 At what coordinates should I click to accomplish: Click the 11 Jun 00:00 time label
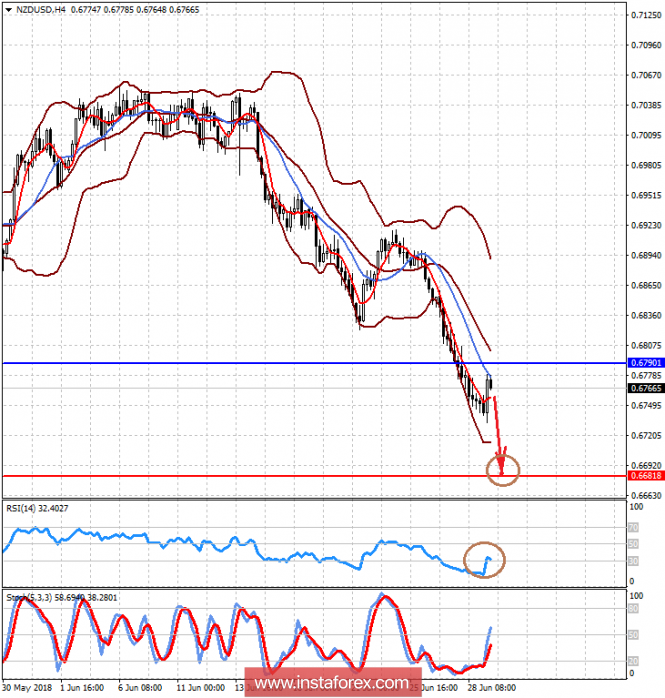[198, 690]
